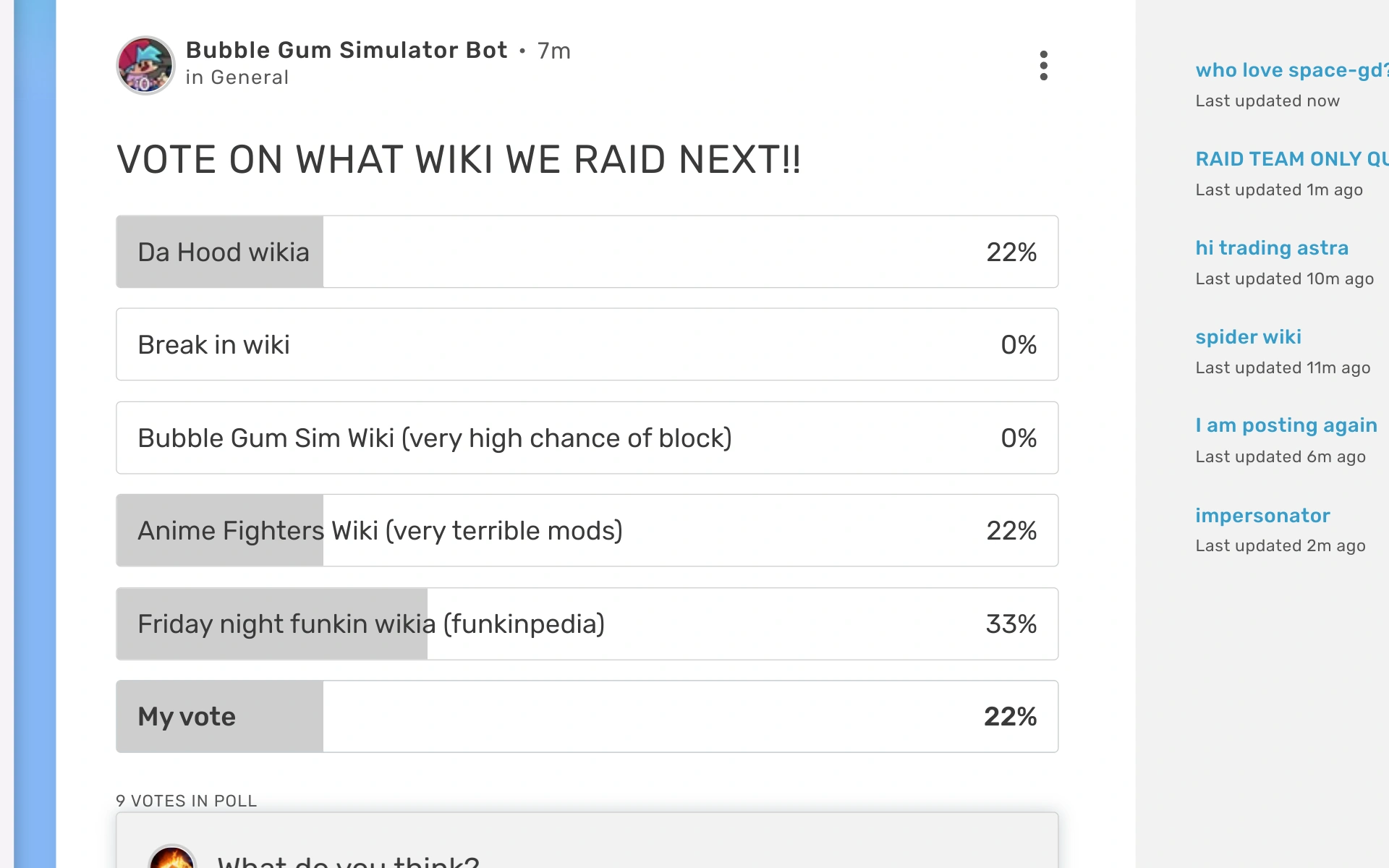Open the spider wiki discussion

1249,336
